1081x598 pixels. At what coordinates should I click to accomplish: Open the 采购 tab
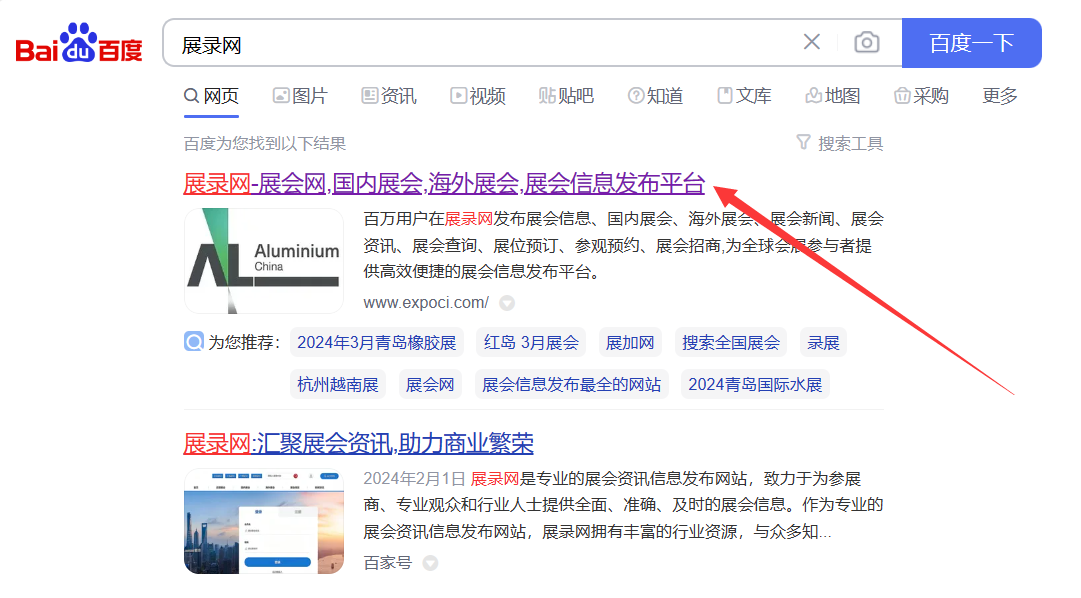pyautogui.click(x=921, y=96)
